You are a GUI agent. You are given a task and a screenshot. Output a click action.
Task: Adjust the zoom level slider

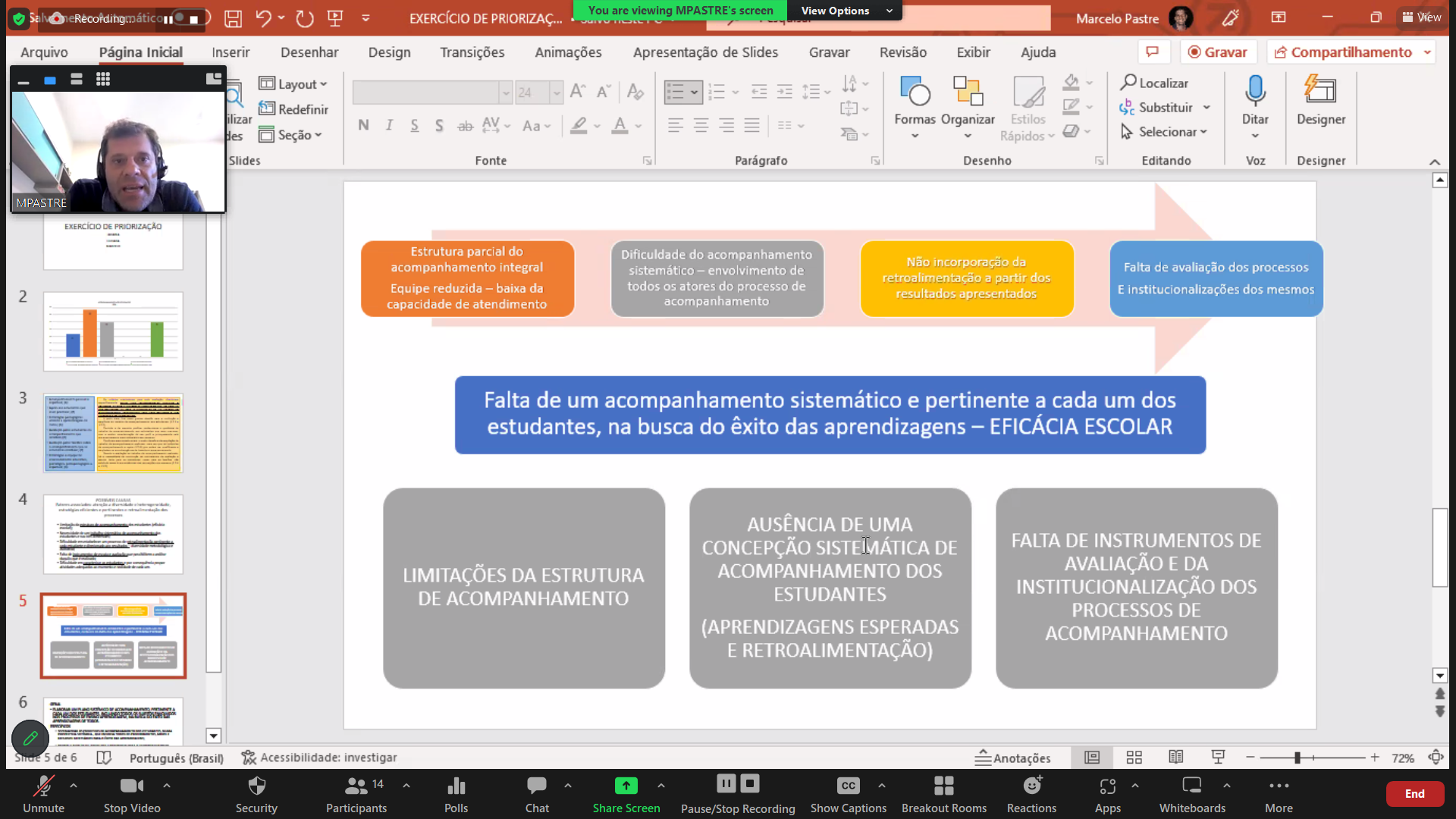click(x=1298, y=757)
